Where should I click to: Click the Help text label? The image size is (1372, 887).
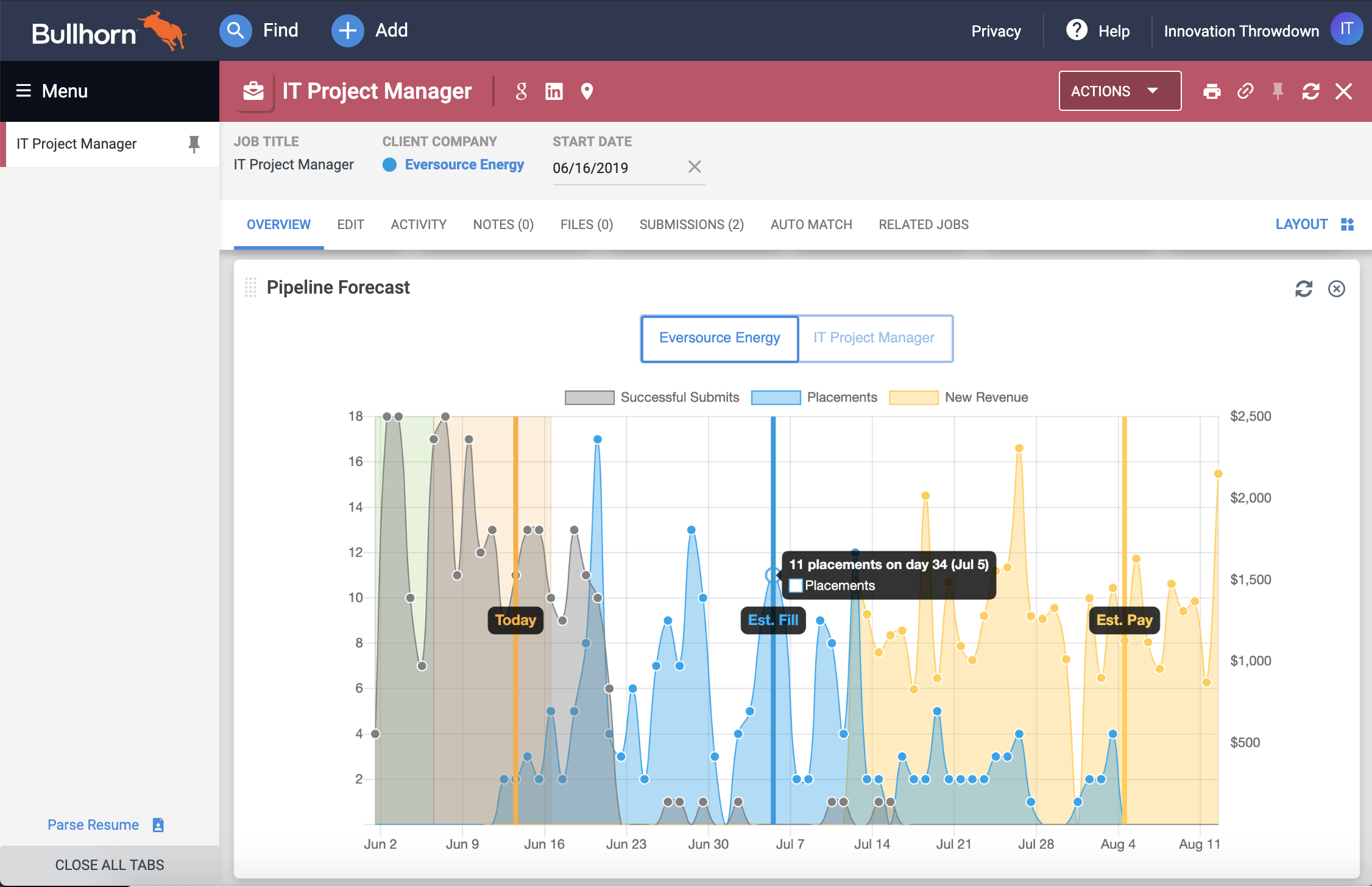pos(1114,31)
